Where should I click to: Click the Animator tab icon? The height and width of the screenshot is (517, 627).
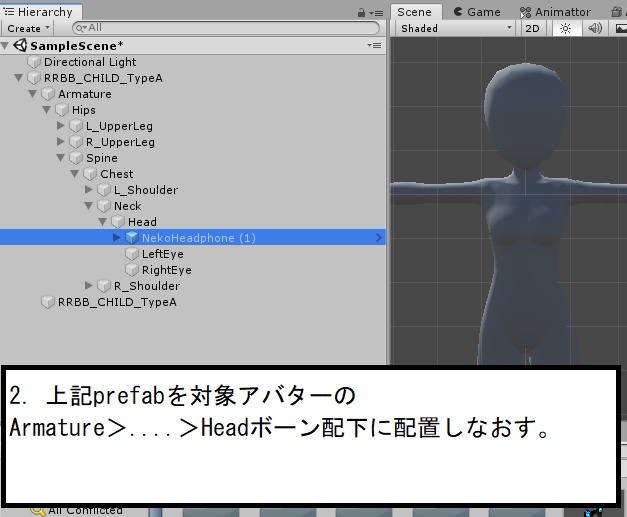pyautogui.click(x=525, y=12)
